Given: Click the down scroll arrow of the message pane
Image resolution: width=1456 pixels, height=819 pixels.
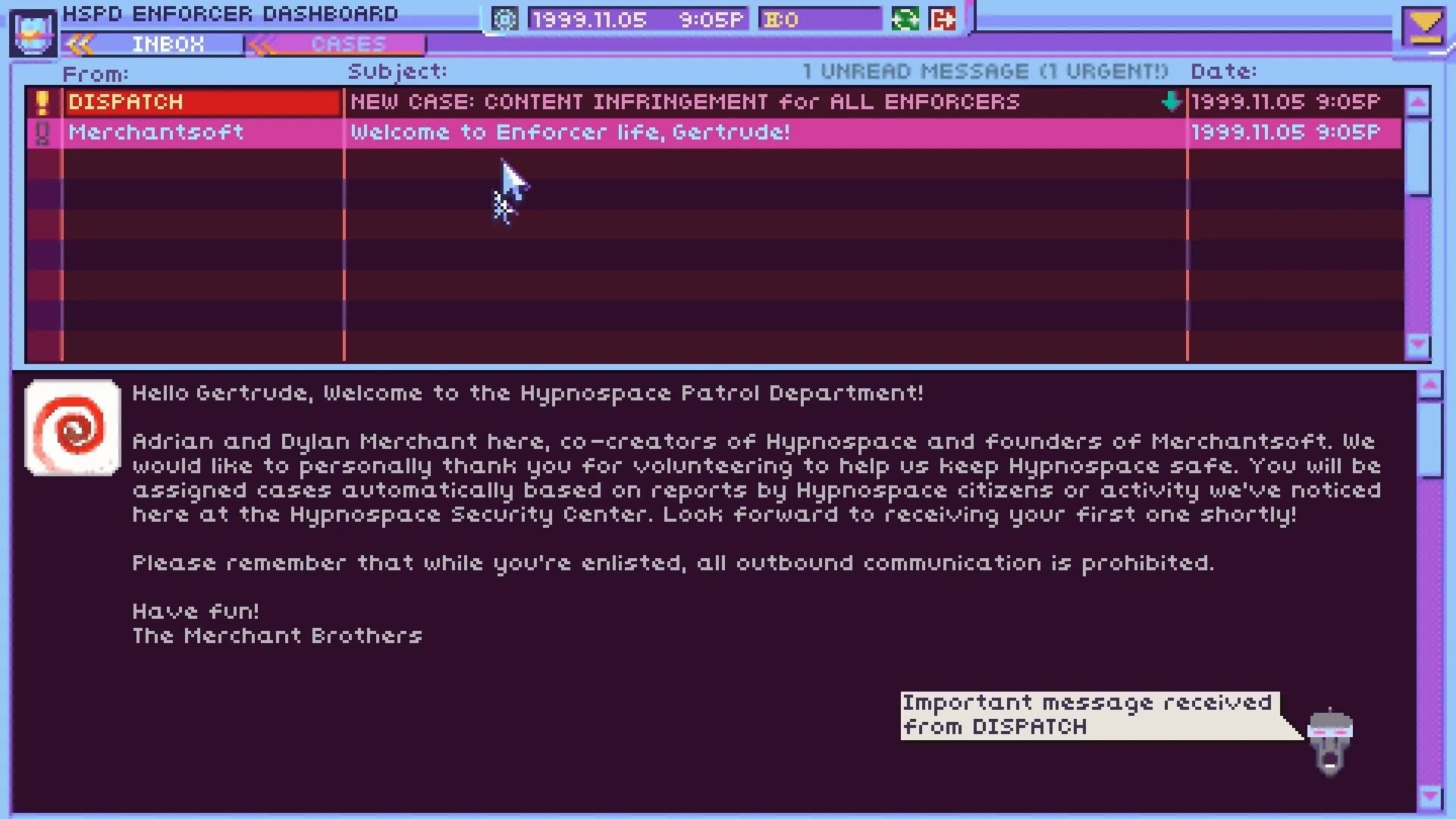Looking at the screenshot, I should pos(1430,795).
